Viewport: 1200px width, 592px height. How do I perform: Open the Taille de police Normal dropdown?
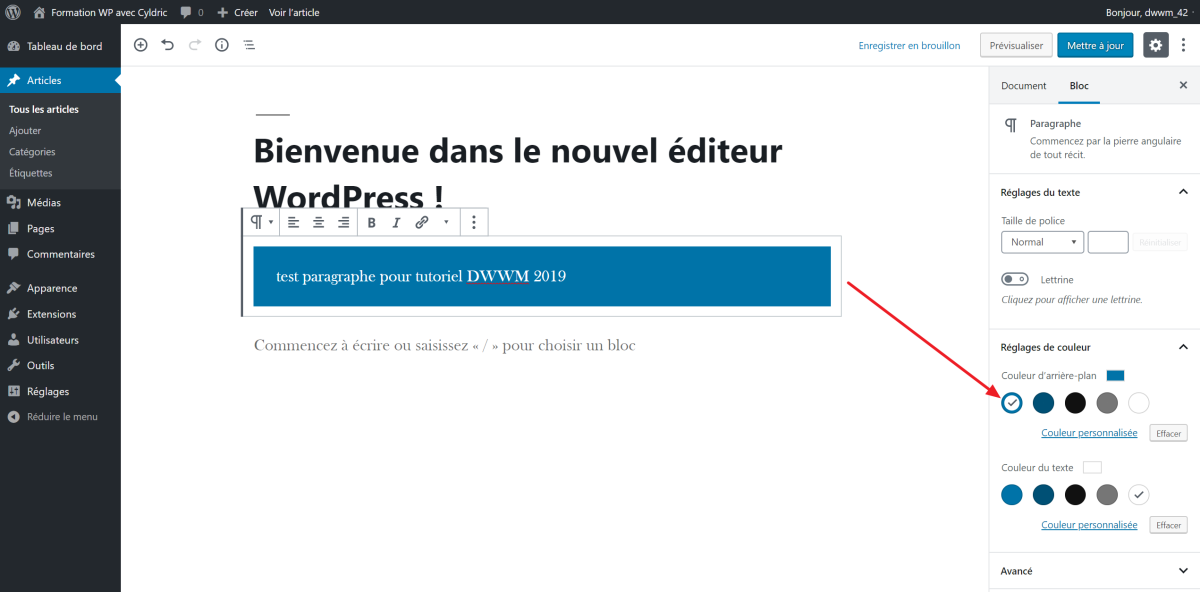point(1042,242)
